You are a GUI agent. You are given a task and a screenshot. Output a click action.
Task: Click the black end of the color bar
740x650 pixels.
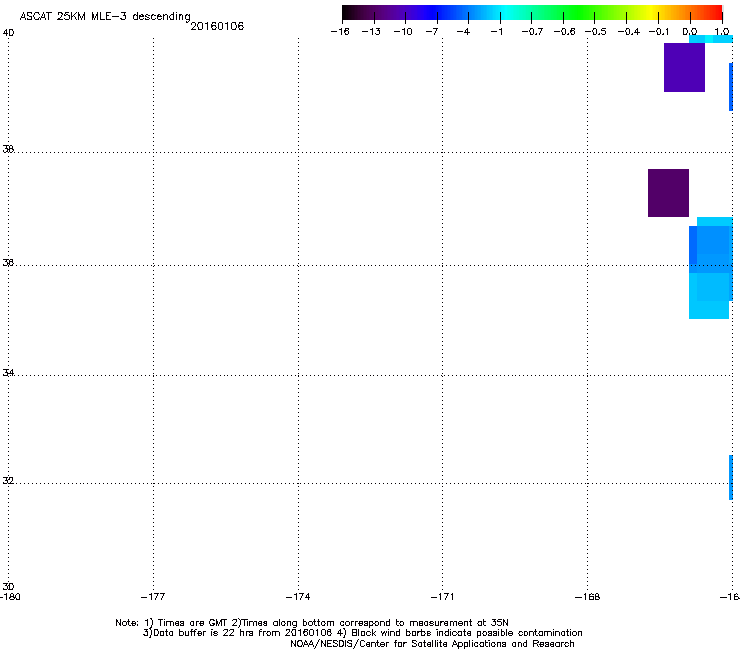(349, 12)
